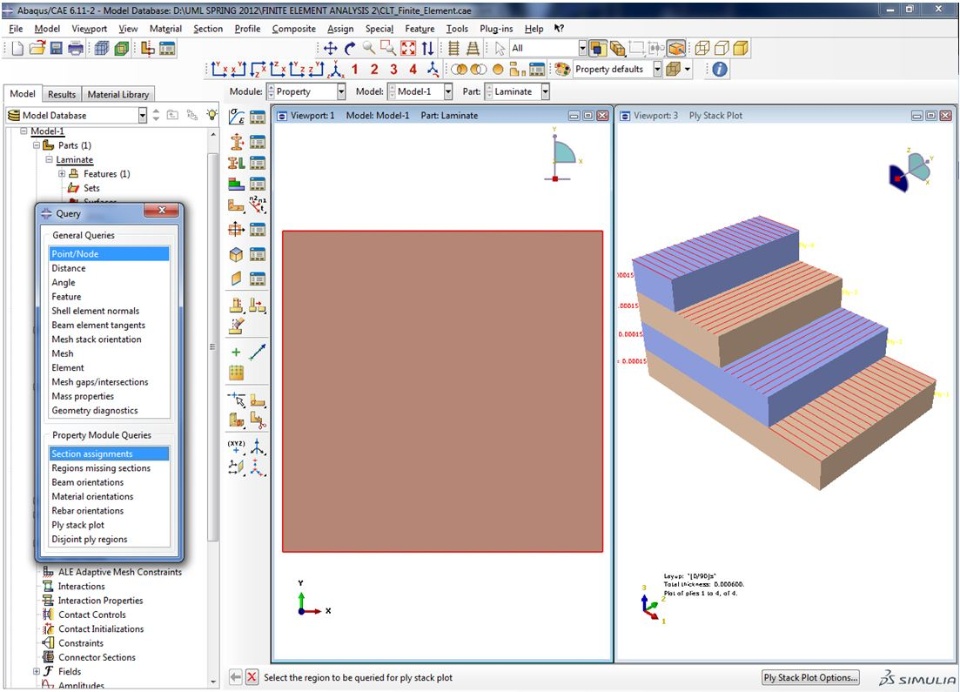
Task: Open the Composite menu
Action: click(x=293, y=29)
